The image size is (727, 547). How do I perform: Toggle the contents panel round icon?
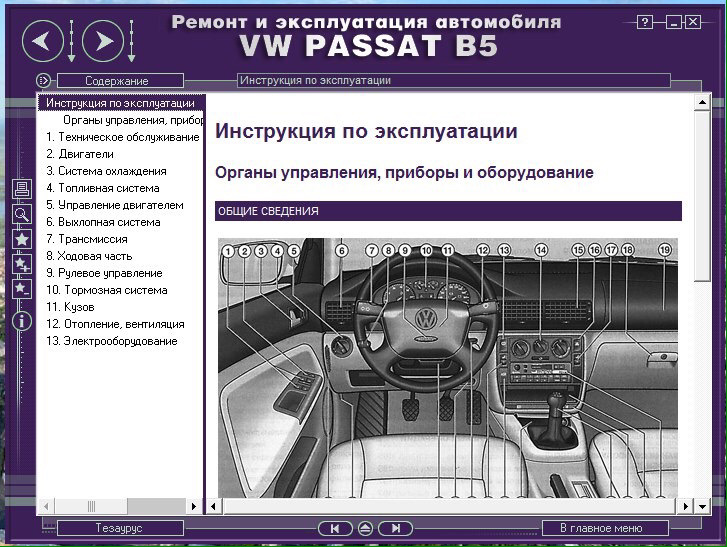coord(43,81)
